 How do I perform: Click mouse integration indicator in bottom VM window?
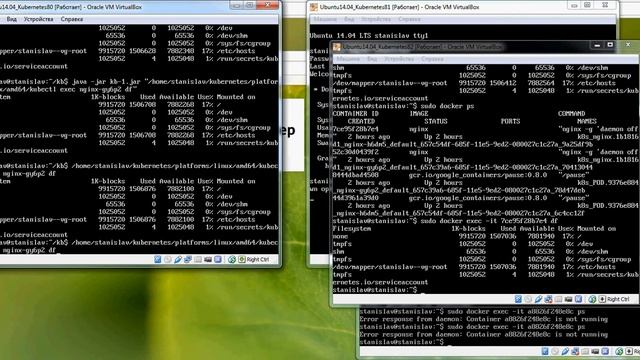619,351
